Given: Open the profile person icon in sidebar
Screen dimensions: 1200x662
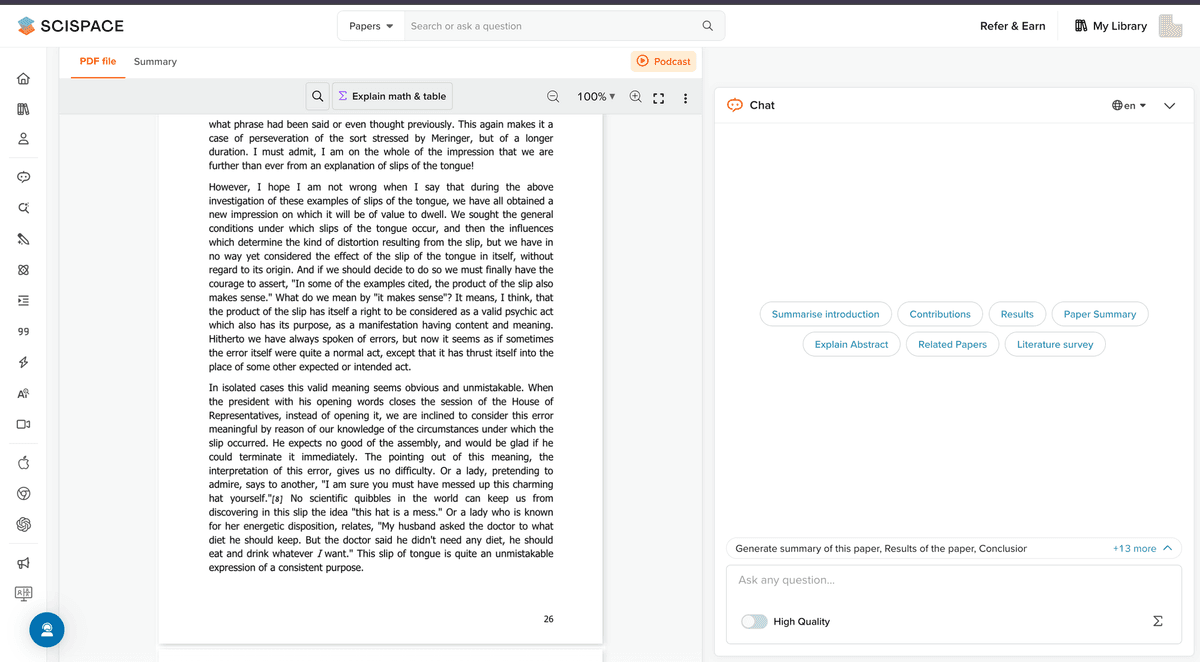Looking at the screenshot, I should click(x=23, y=139).
